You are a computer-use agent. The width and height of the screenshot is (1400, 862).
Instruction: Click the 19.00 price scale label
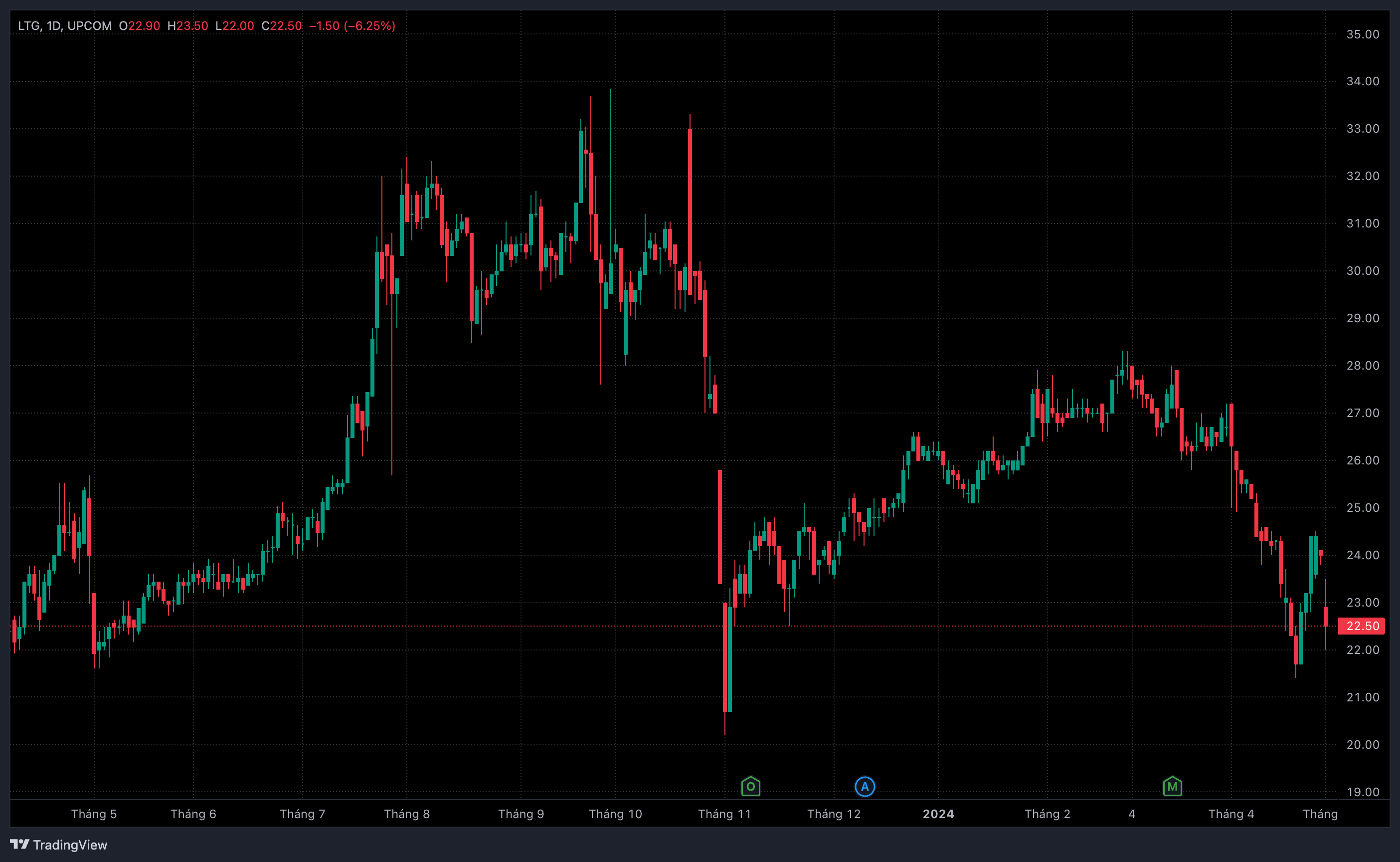point(1363,791)
